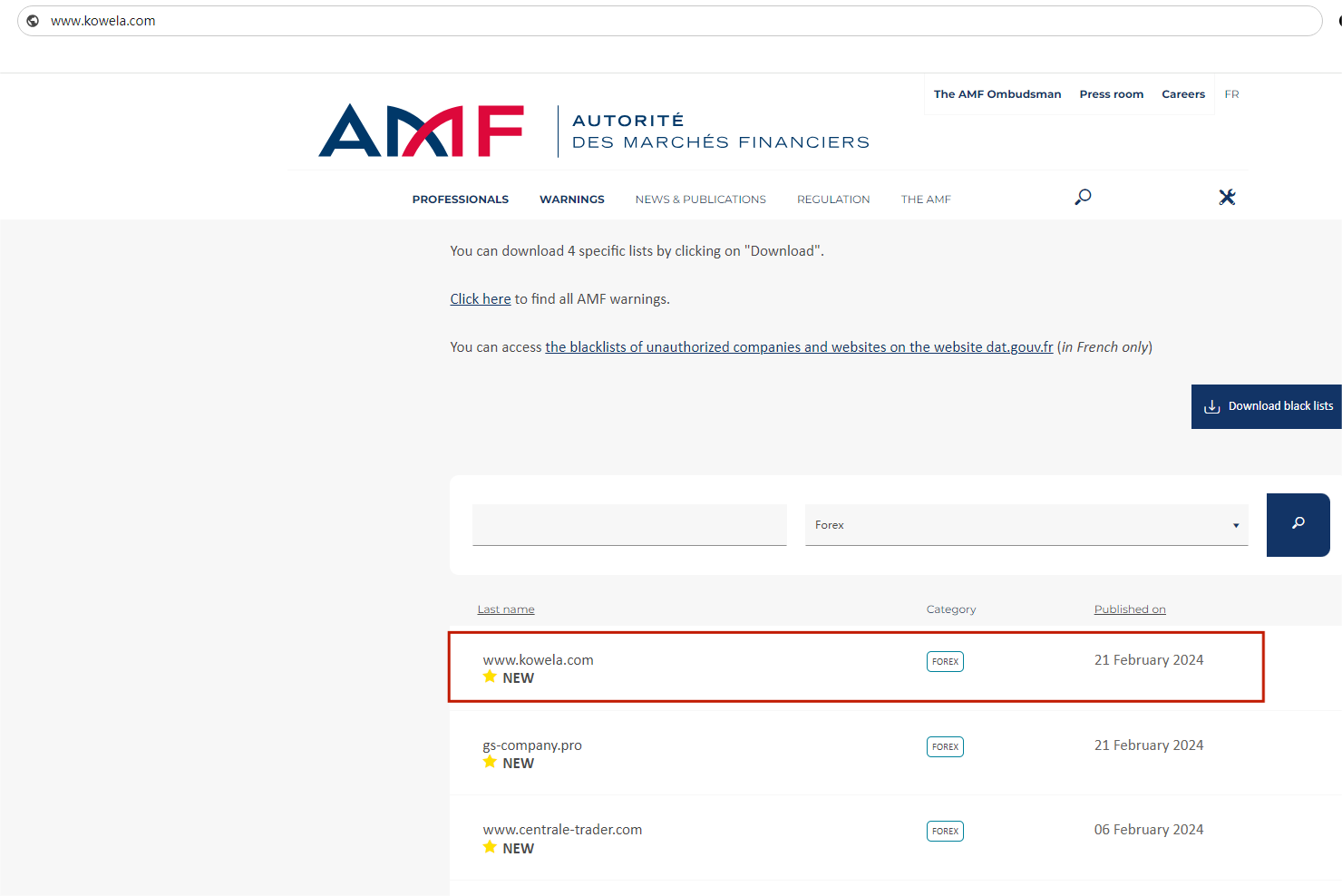Open the WARNINGS menu
The height and width of the screenshot is (896, 1342).
[x=572, y=200]
